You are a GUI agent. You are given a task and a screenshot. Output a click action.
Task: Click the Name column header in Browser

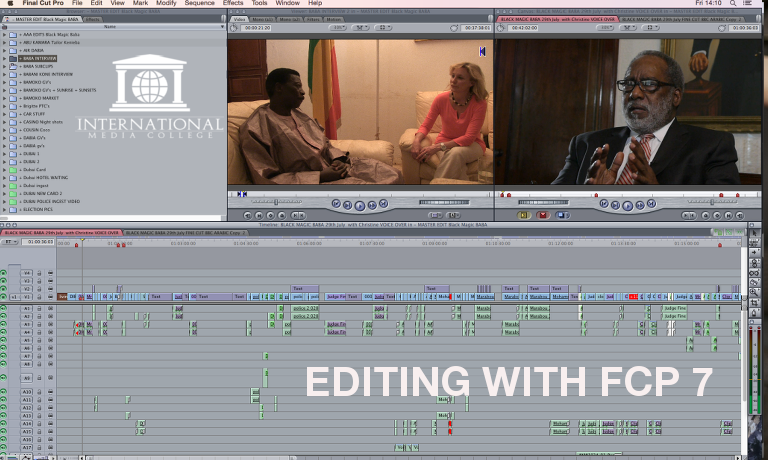[110, 26]
